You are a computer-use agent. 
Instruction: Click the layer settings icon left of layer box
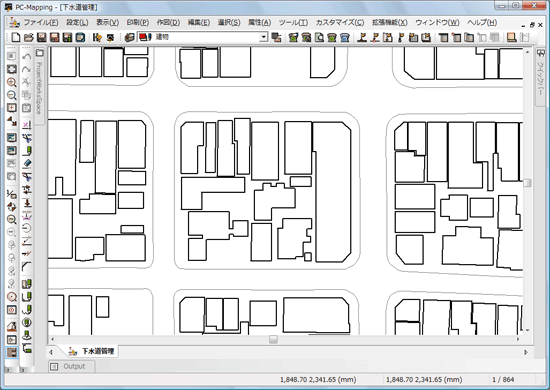pos(129,37)
